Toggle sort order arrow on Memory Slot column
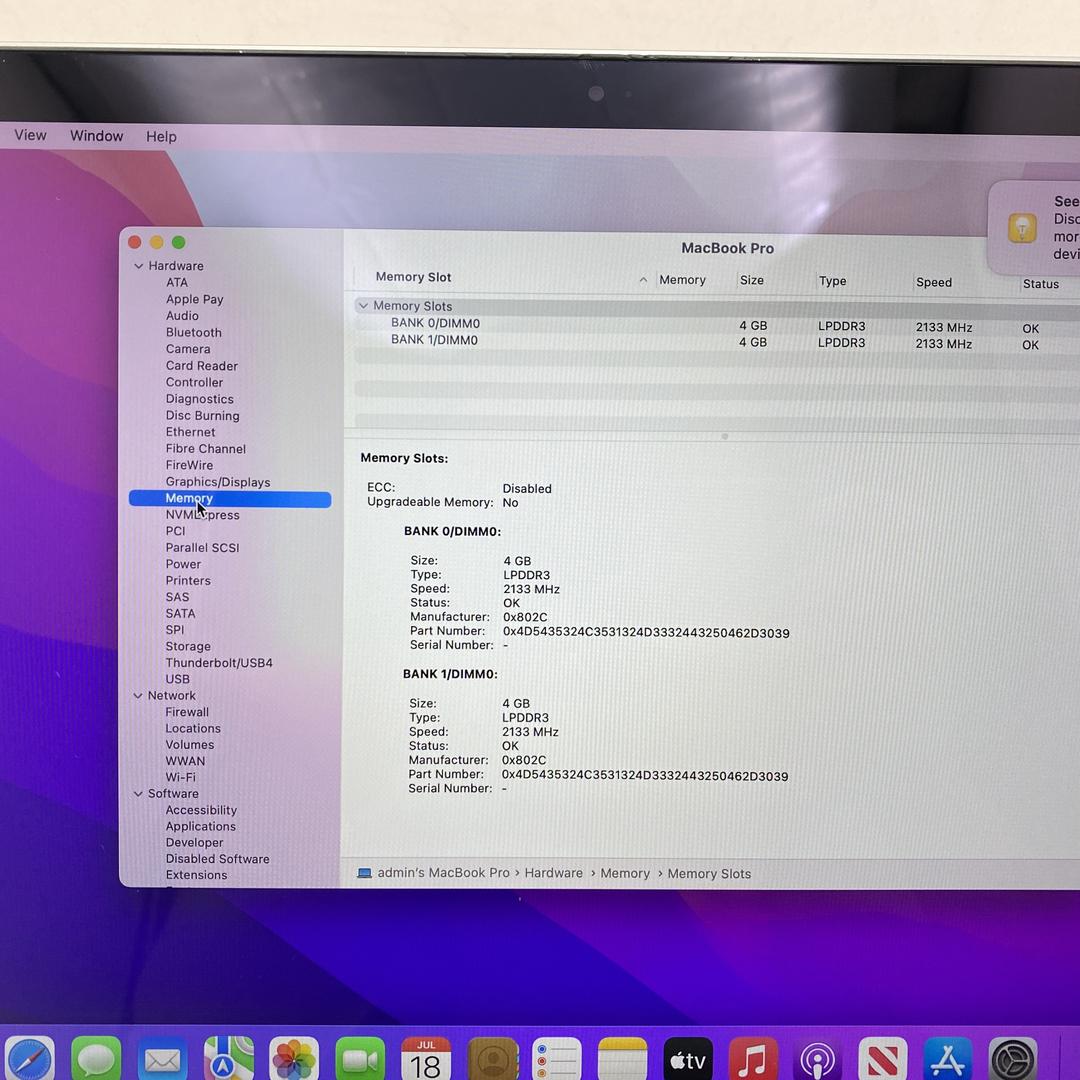 pyautogui.click(x=643, y=280)
